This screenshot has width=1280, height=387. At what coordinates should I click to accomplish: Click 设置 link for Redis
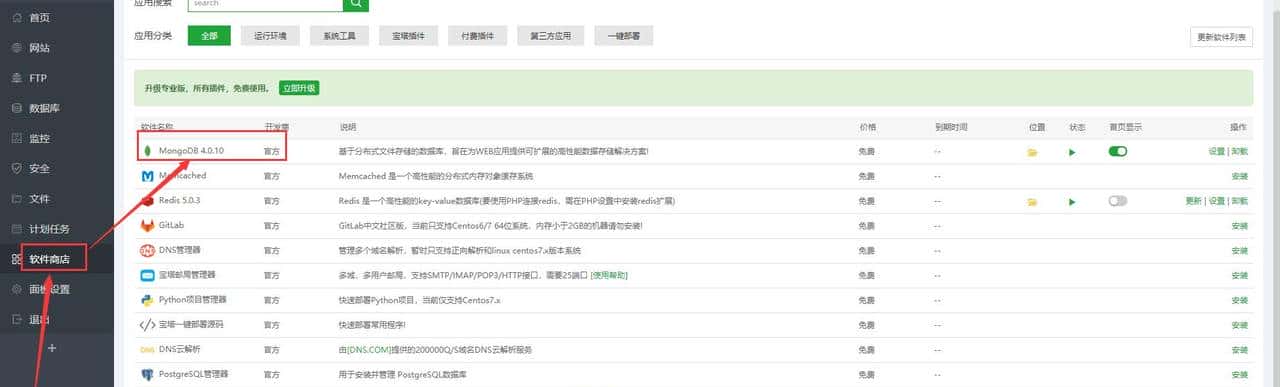(1216, 201)
